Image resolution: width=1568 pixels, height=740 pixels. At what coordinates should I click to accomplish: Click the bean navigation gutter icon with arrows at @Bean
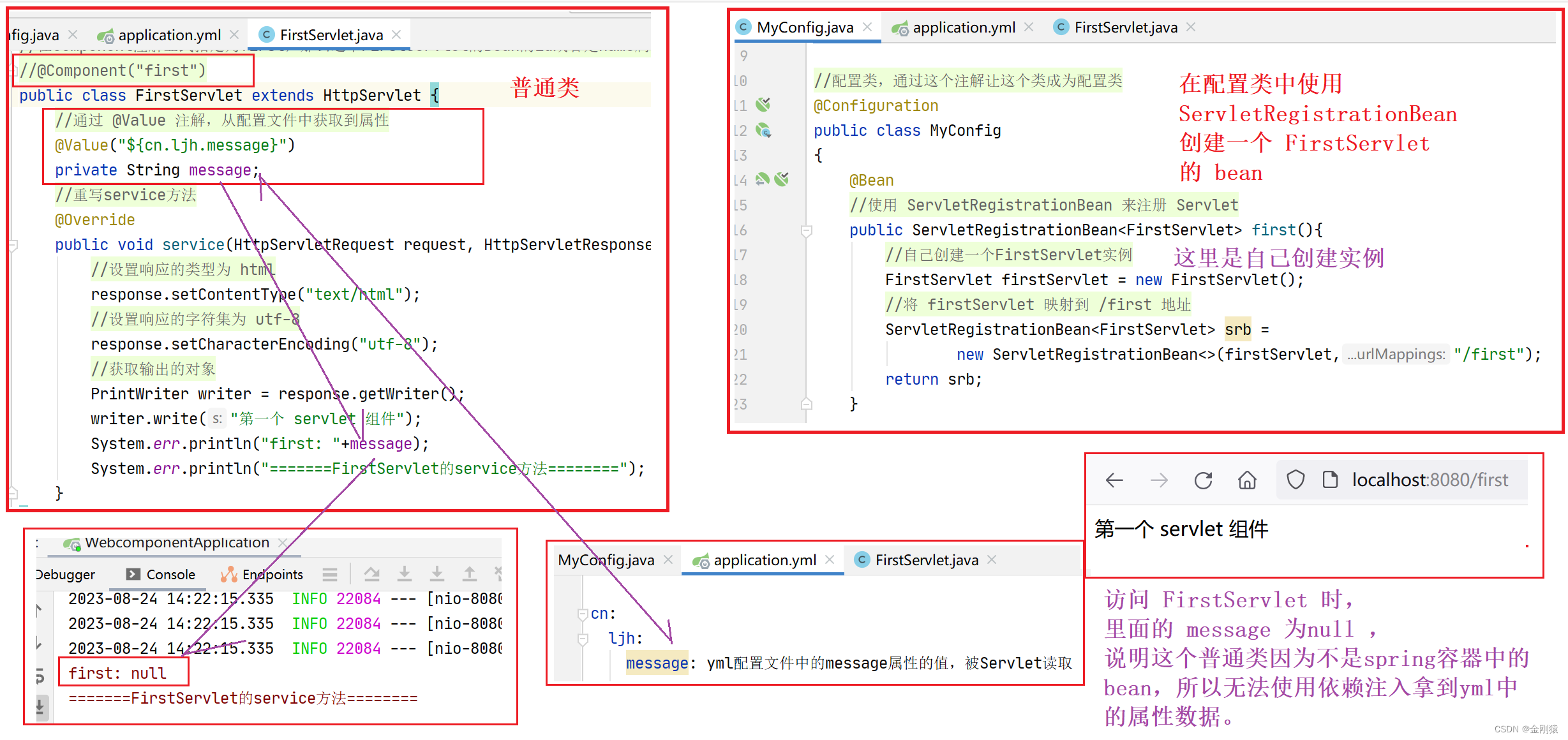tap(763, 179)
